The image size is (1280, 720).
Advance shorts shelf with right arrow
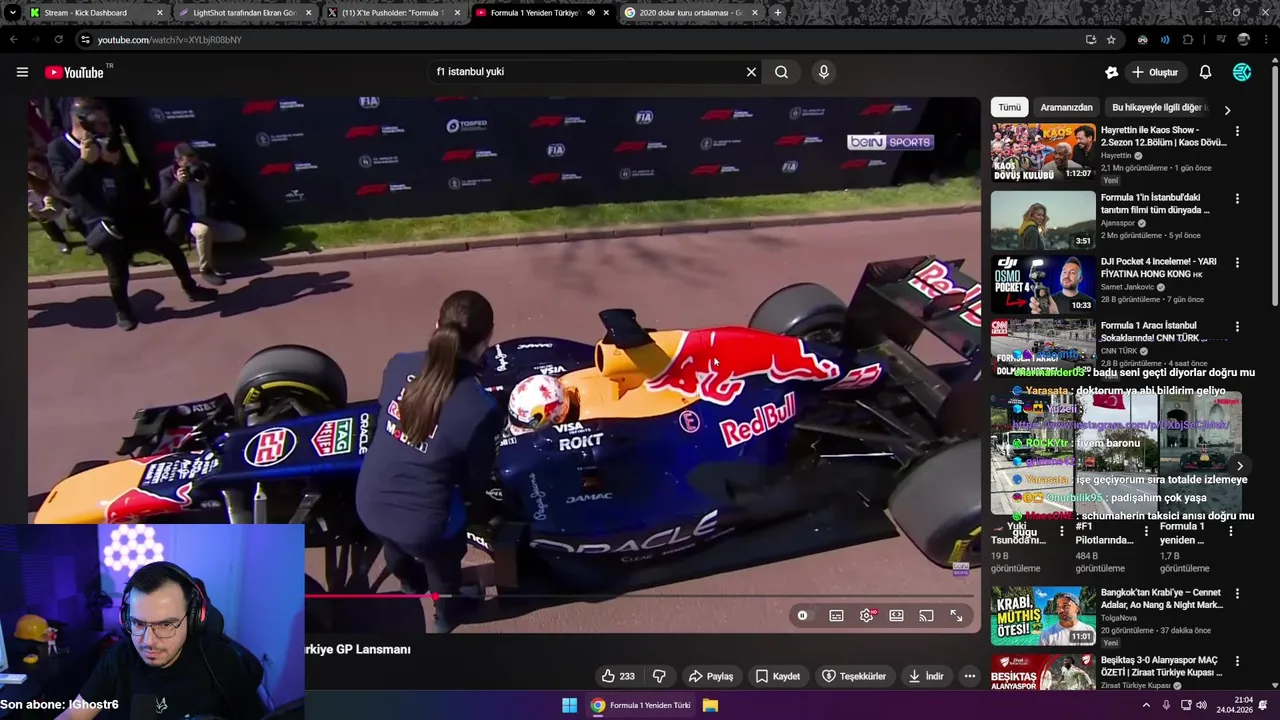coord(1240,466)
